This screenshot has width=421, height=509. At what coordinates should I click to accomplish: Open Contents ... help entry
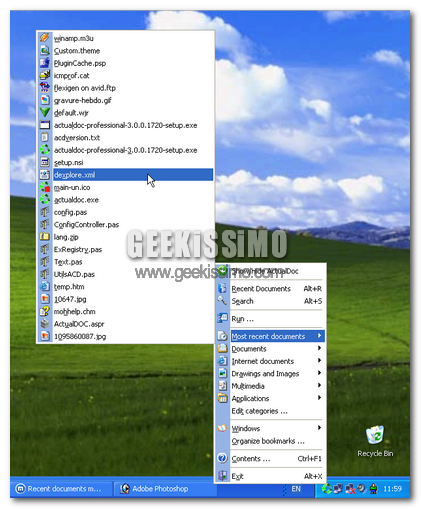point(270,458)
